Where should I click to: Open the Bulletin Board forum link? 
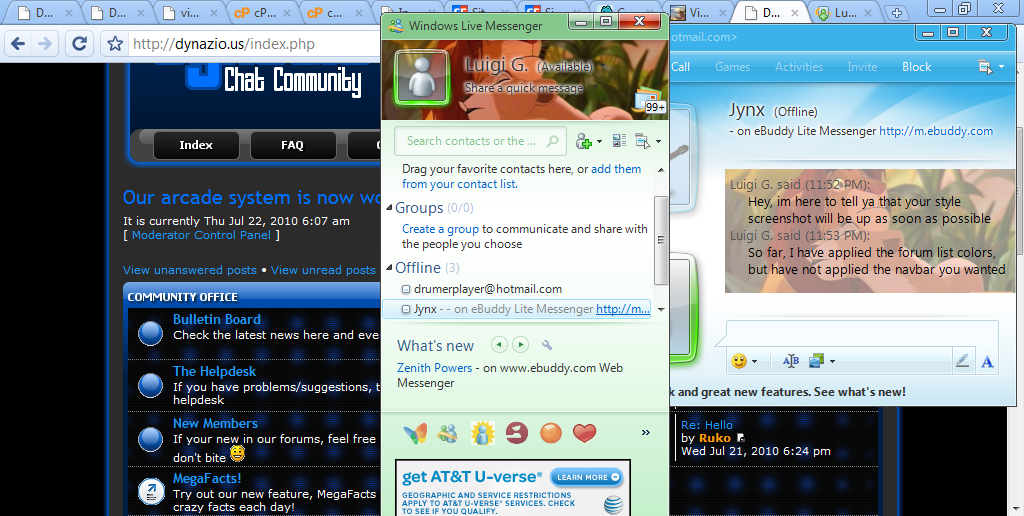(x=216, y=319)
